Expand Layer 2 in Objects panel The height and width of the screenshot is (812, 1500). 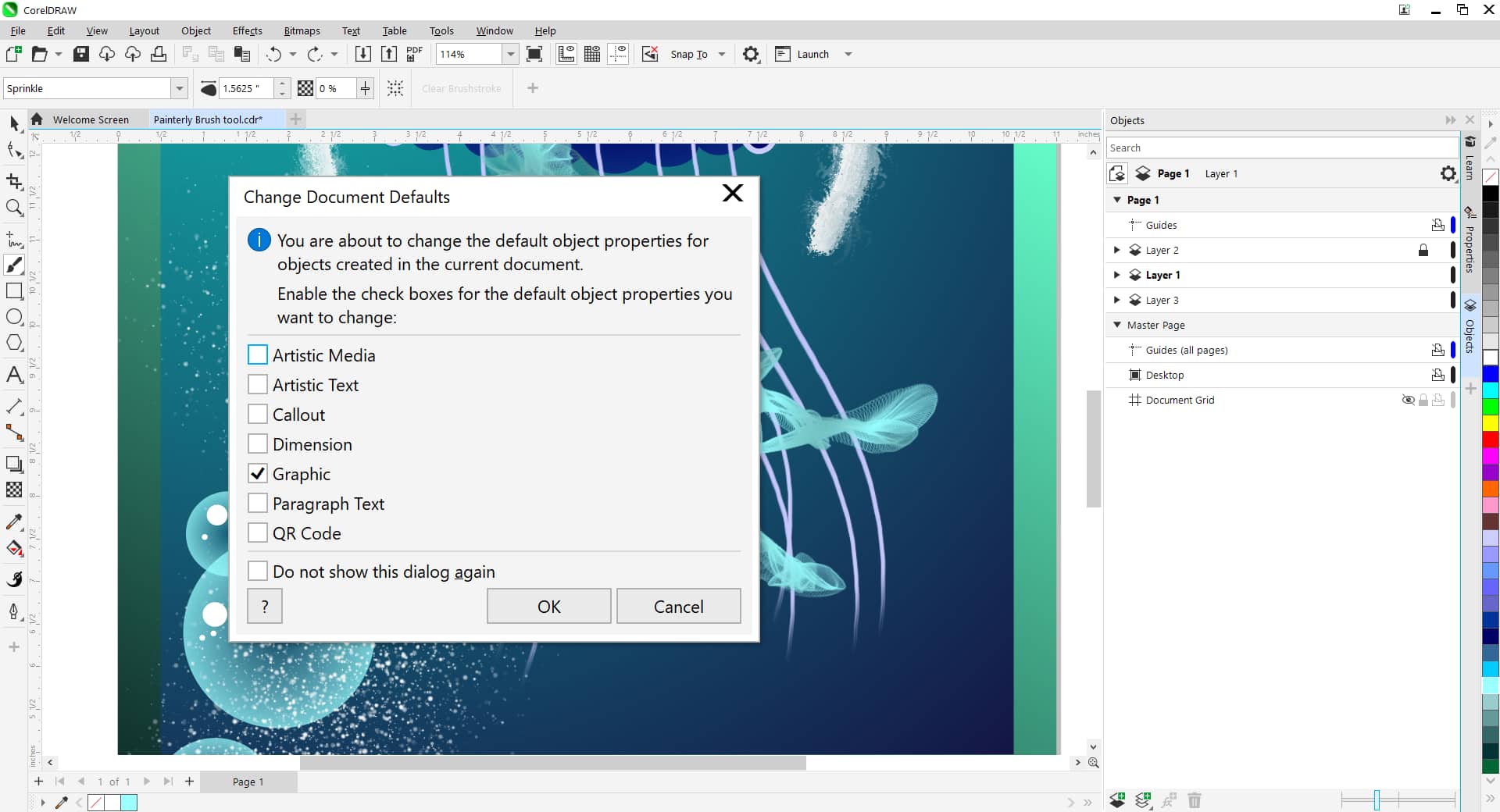[x=1116, y=250]
